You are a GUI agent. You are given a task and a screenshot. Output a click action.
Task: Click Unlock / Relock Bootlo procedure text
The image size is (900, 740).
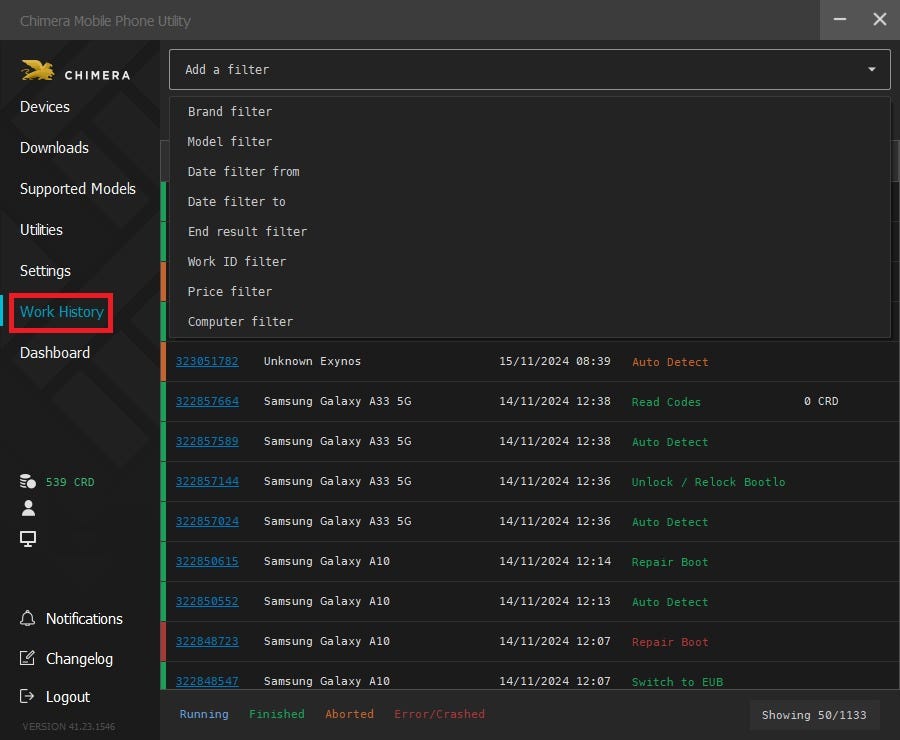click(708, 482)
